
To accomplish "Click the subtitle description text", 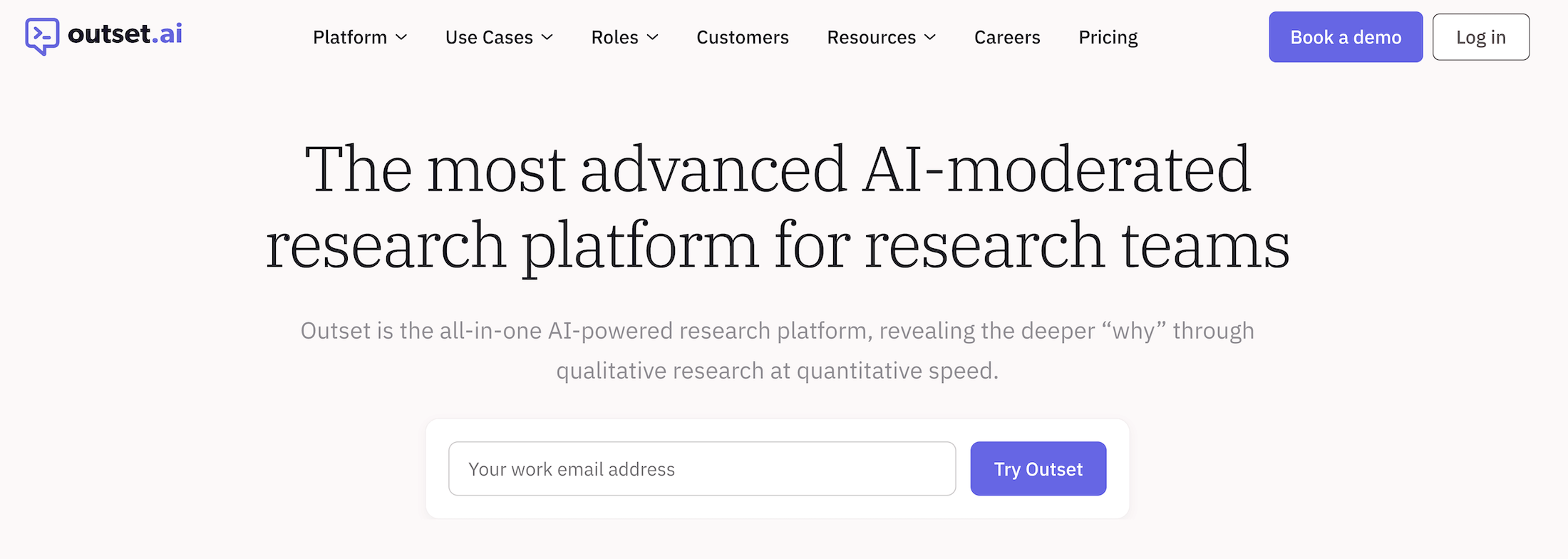I will (777, 349).
